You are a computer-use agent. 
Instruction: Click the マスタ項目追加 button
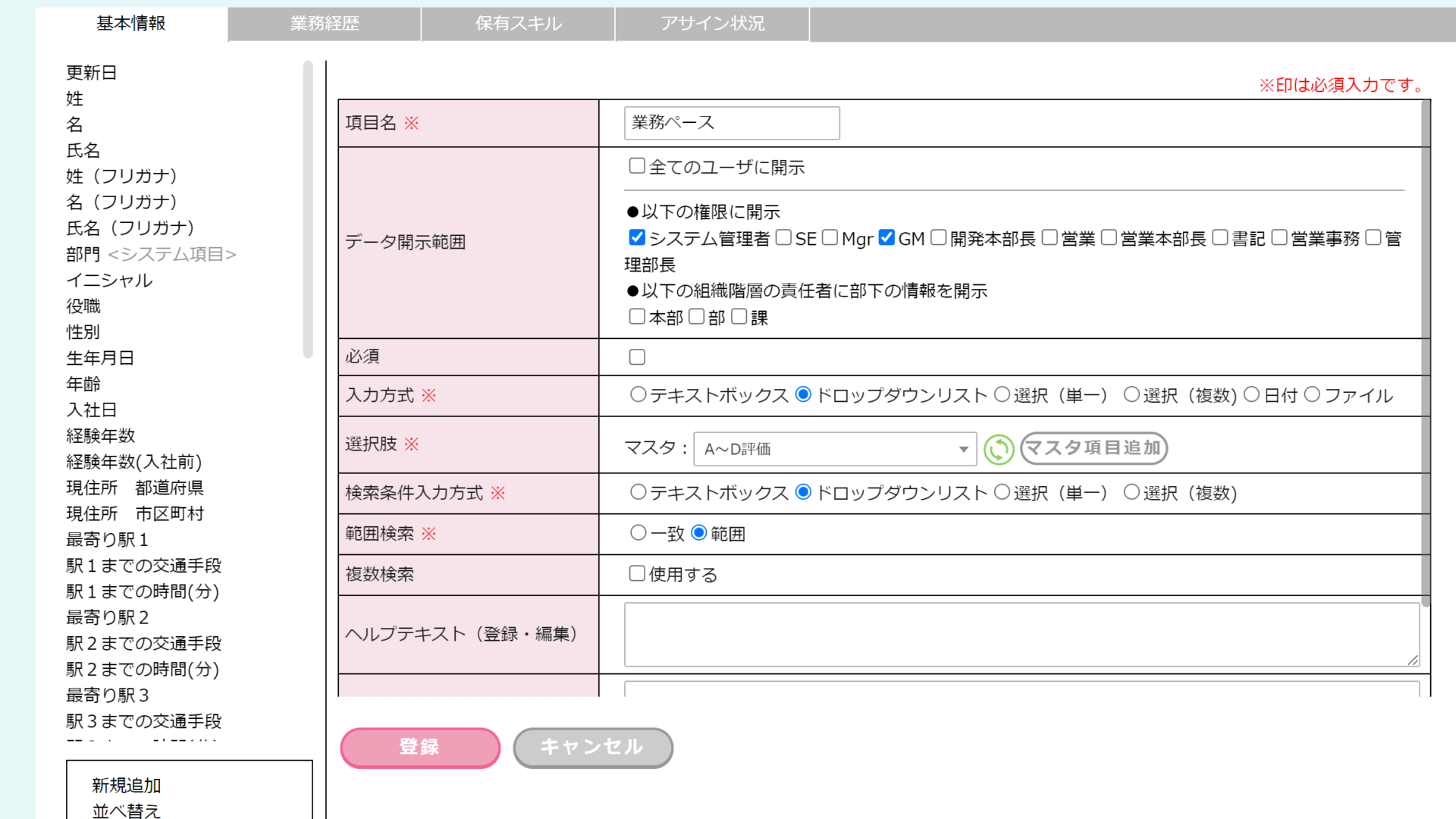(1094, 448)
